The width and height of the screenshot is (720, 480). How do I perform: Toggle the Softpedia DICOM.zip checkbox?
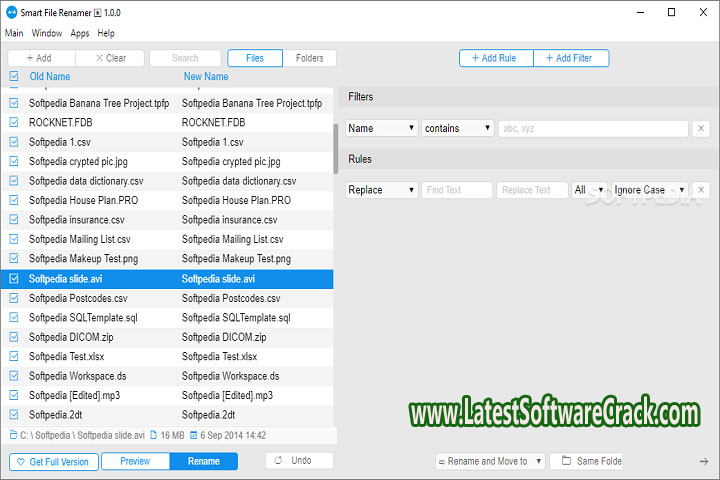14,337
